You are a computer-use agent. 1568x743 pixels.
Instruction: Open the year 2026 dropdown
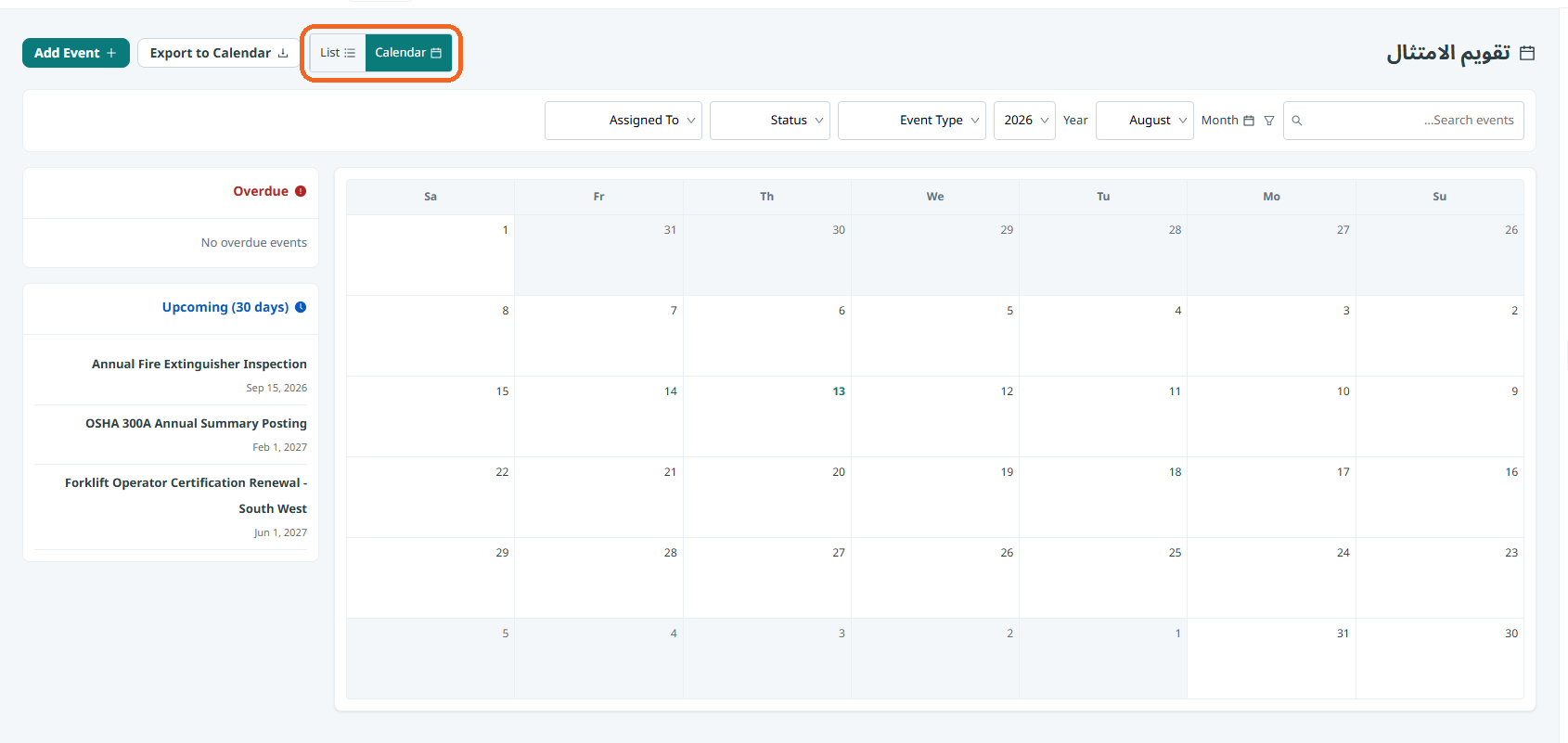pos(1024,121)
